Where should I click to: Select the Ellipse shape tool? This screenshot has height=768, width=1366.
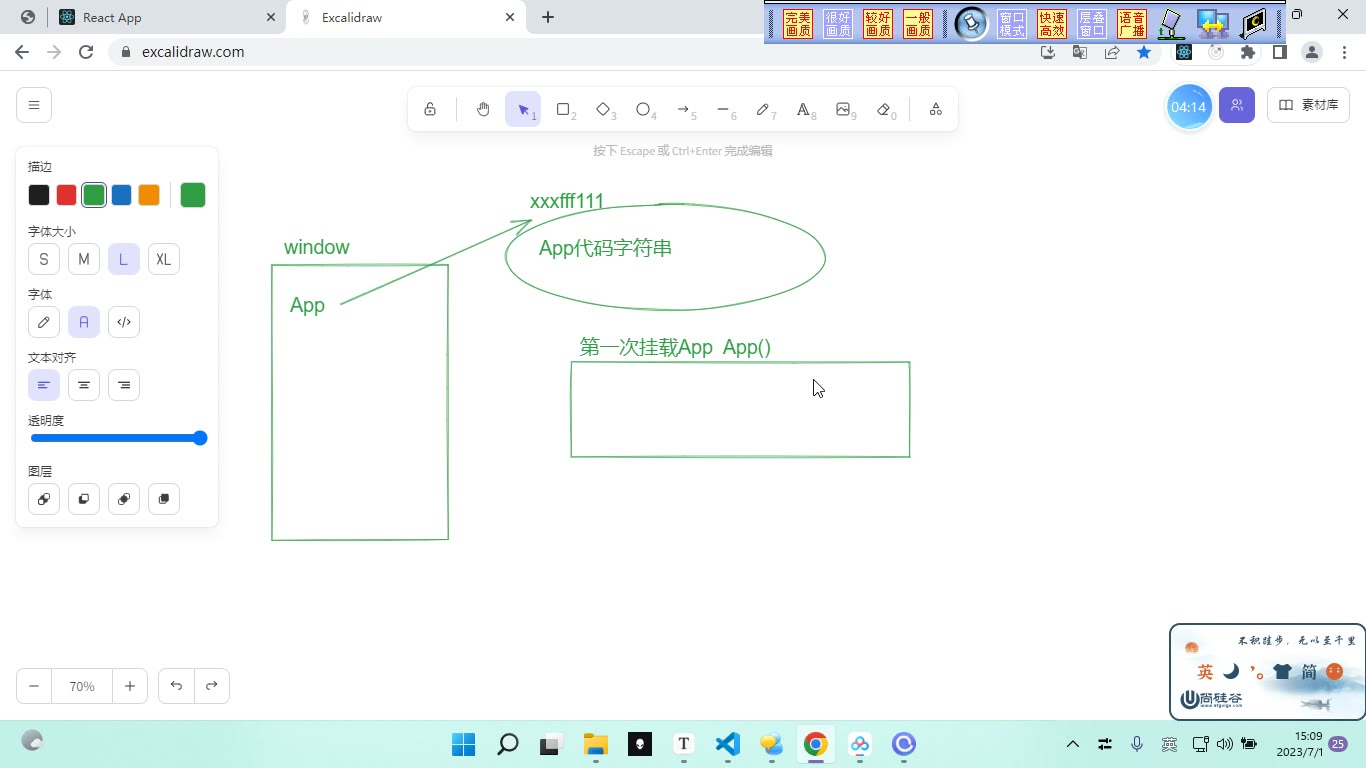point(643,109)
